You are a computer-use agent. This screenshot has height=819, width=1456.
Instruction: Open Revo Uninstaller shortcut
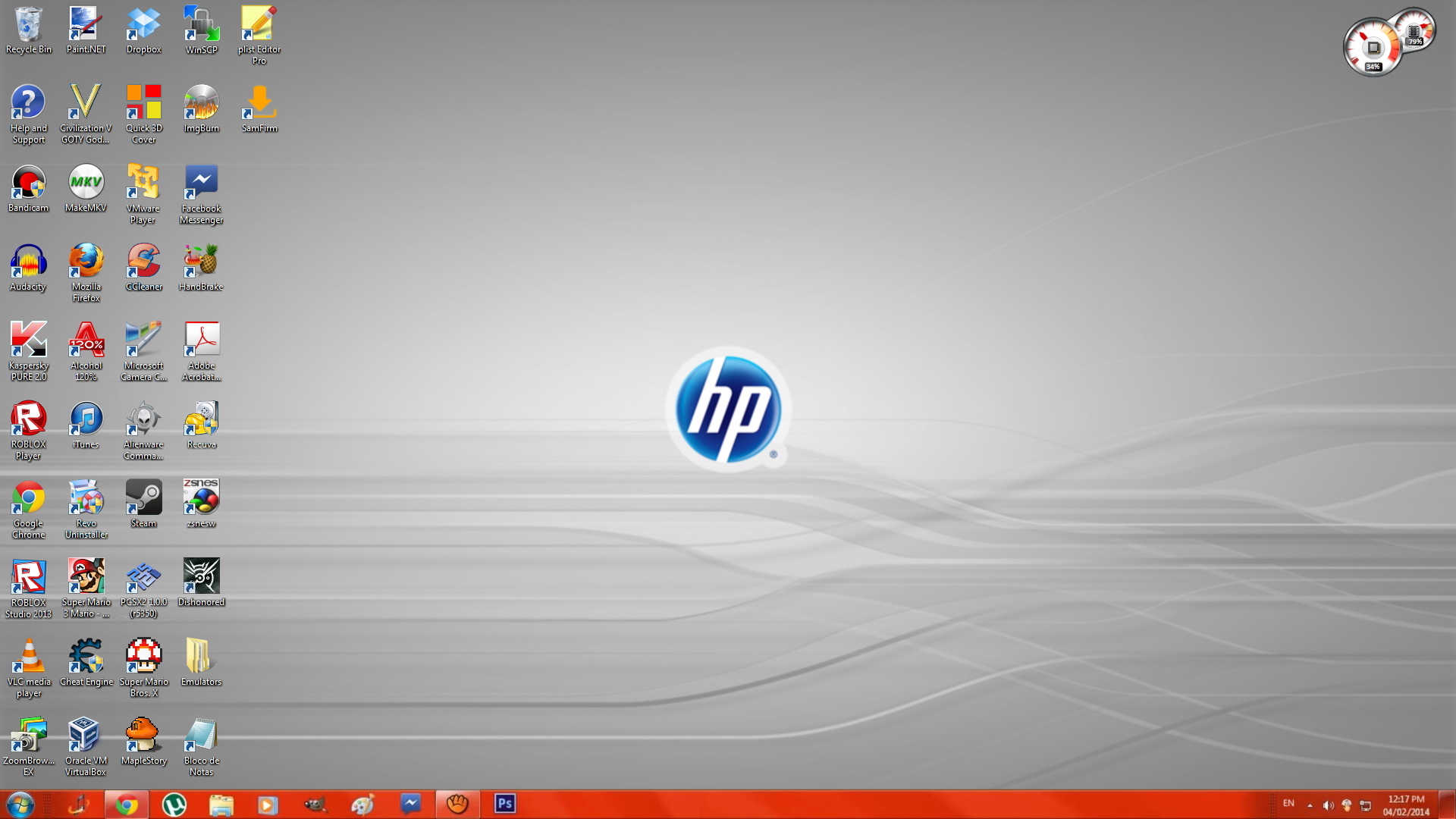click(x=86, y=510)
